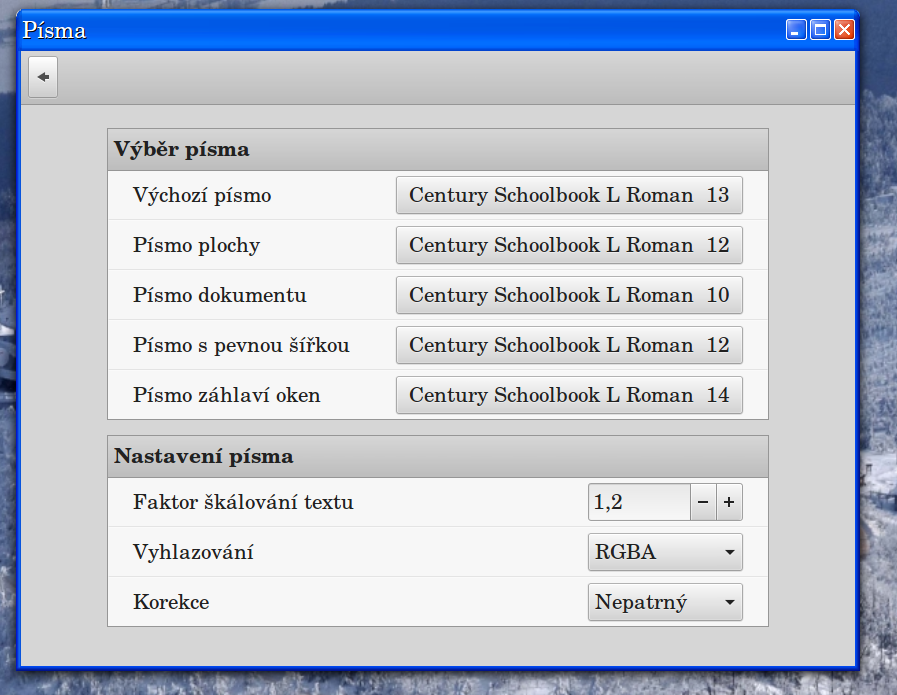Close the Písma window
Viewport: 897px width, 695px height.
[844, 30]
